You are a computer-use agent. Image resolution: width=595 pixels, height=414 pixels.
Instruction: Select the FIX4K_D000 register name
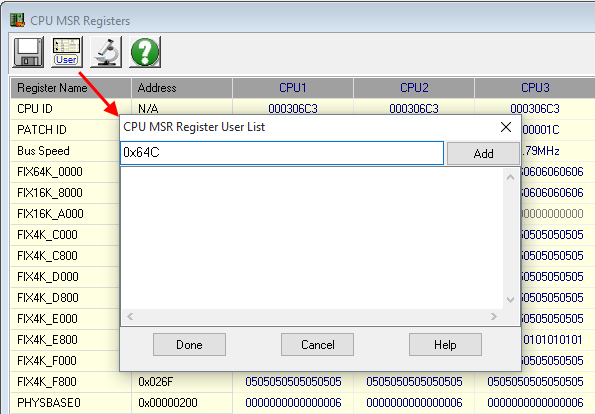point(48,277)
